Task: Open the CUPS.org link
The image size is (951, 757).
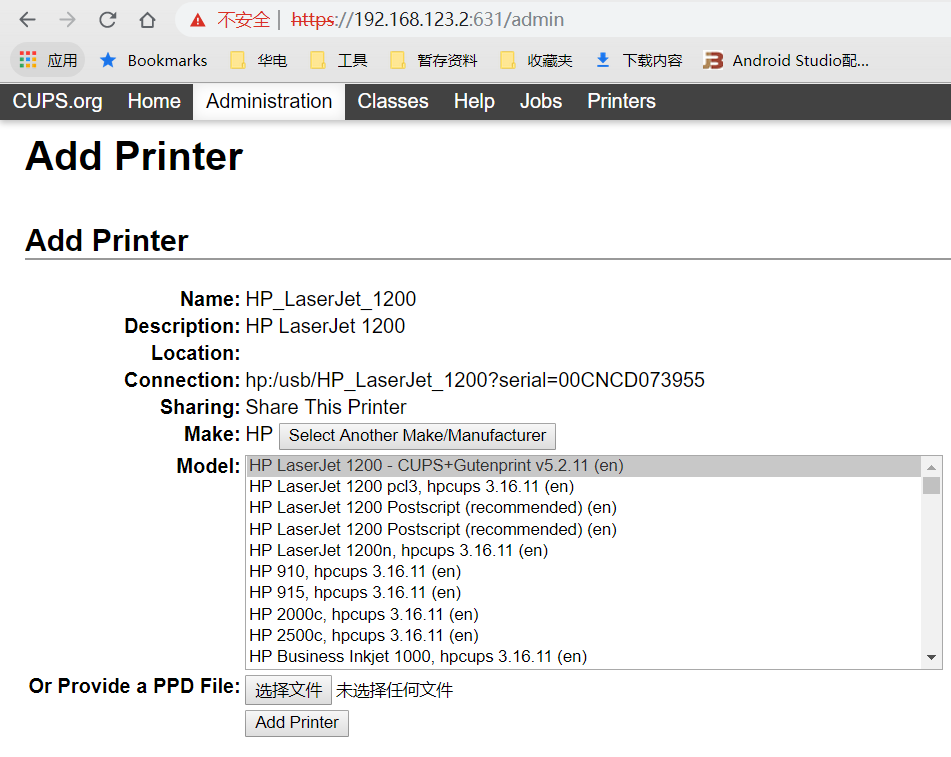Action: click(58, 101)
